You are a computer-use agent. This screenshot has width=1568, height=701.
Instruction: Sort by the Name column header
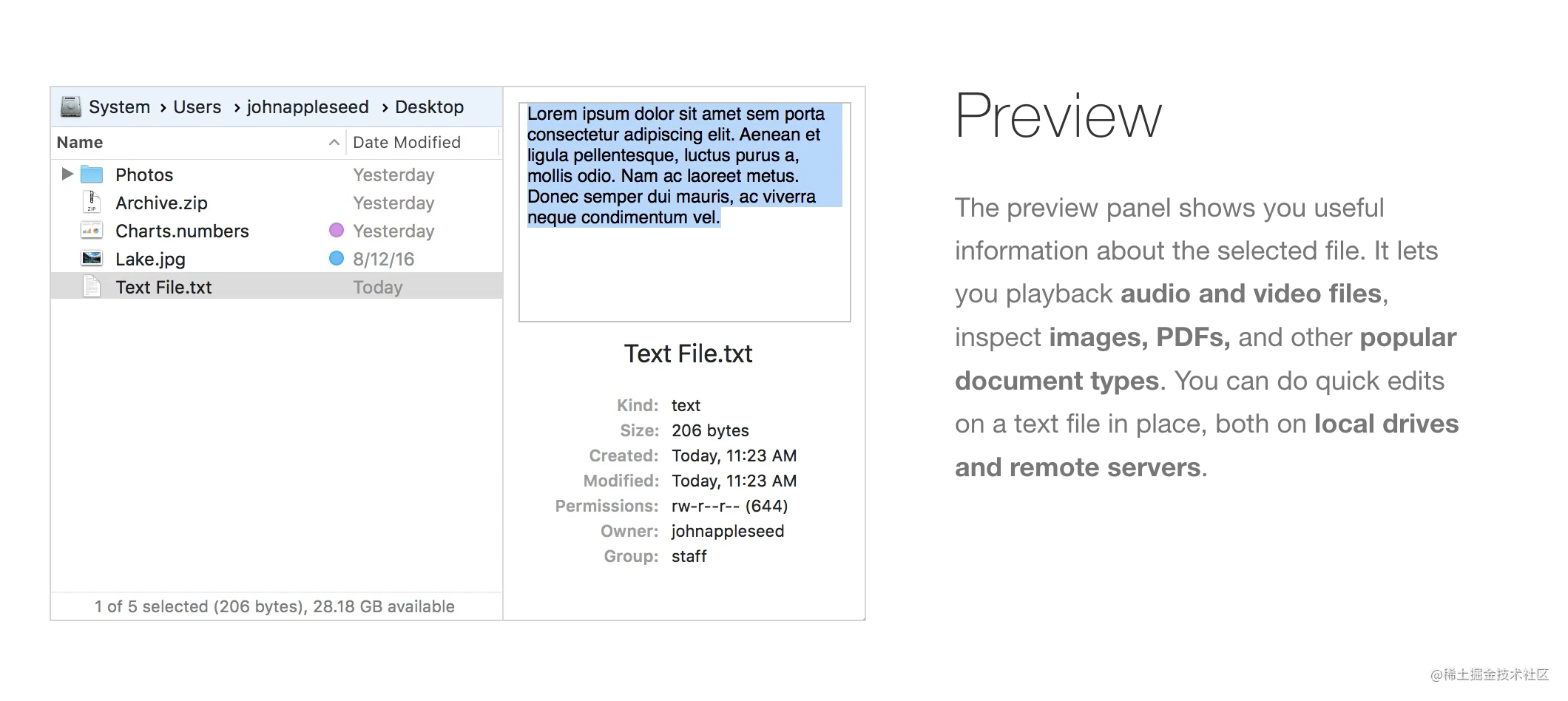(80, 142)
